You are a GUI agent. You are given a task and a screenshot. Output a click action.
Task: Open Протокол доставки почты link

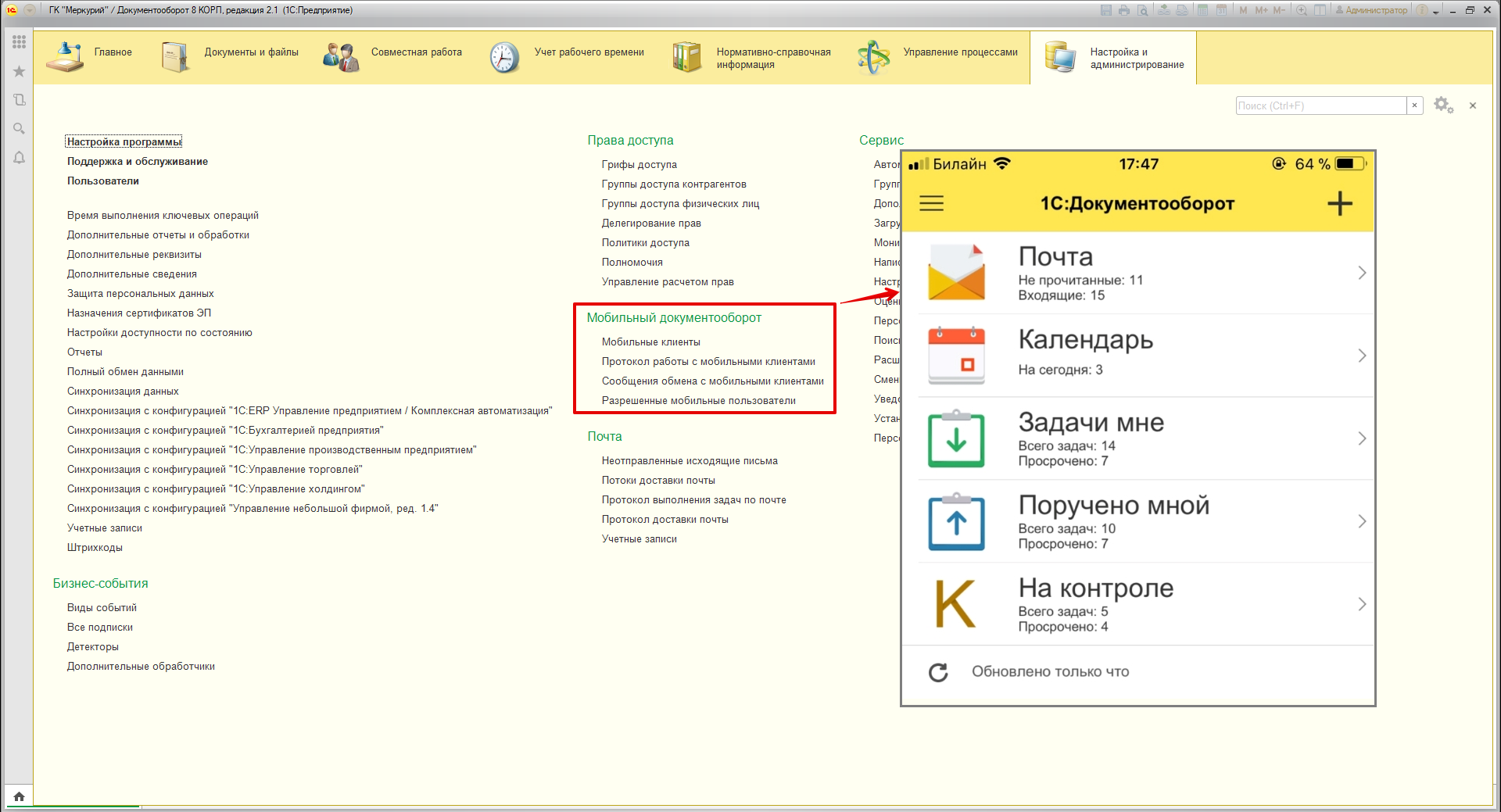pyautogui.click(x=665, y=519)
